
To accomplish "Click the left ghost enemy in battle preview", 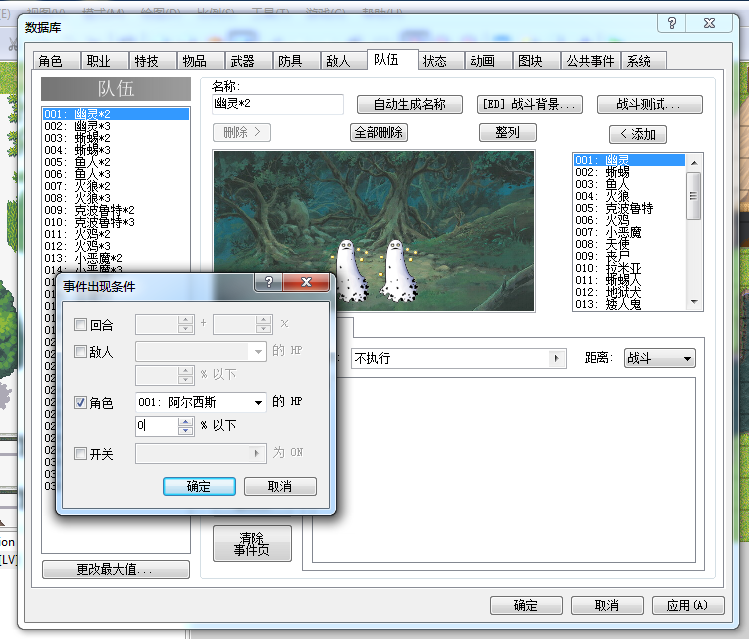I will [x=352, y=271].
